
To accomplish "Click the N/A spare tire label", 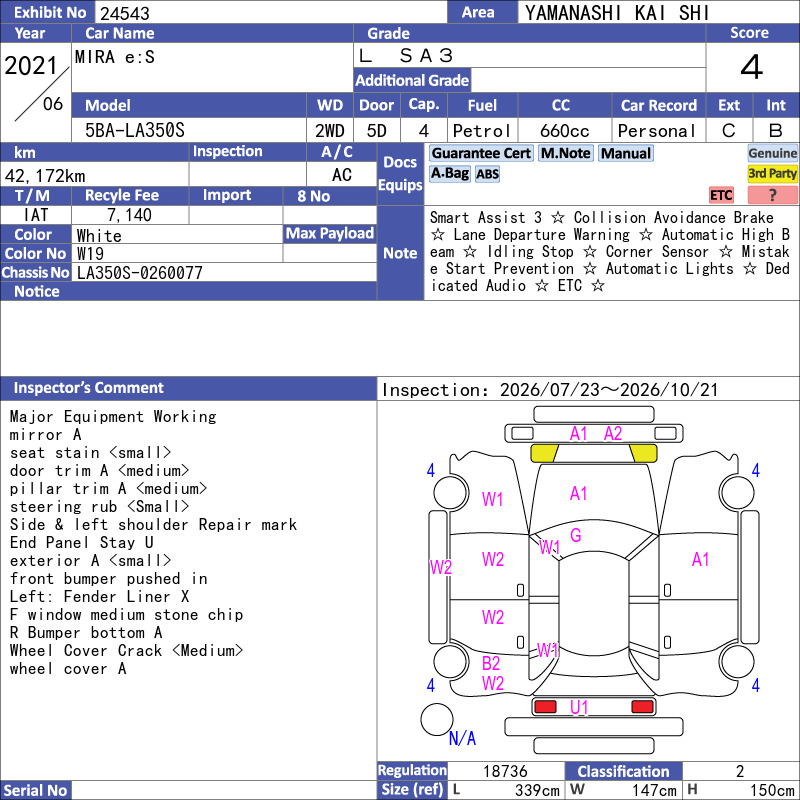I will coord(462,738).
